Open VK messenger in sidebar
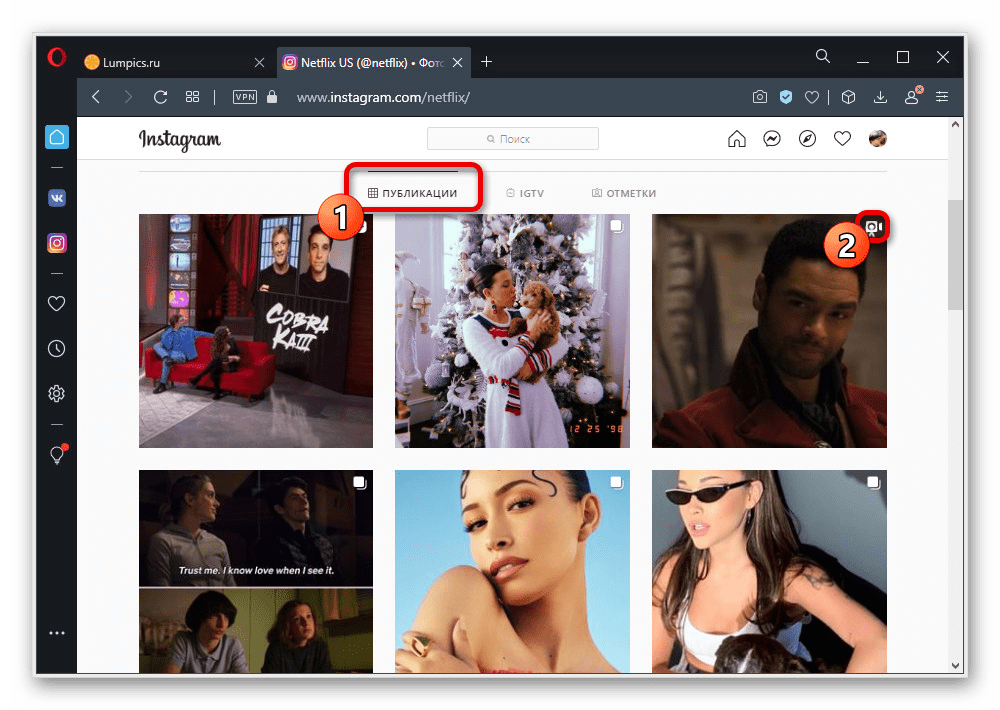1000x710 pixels. point(57,198)
